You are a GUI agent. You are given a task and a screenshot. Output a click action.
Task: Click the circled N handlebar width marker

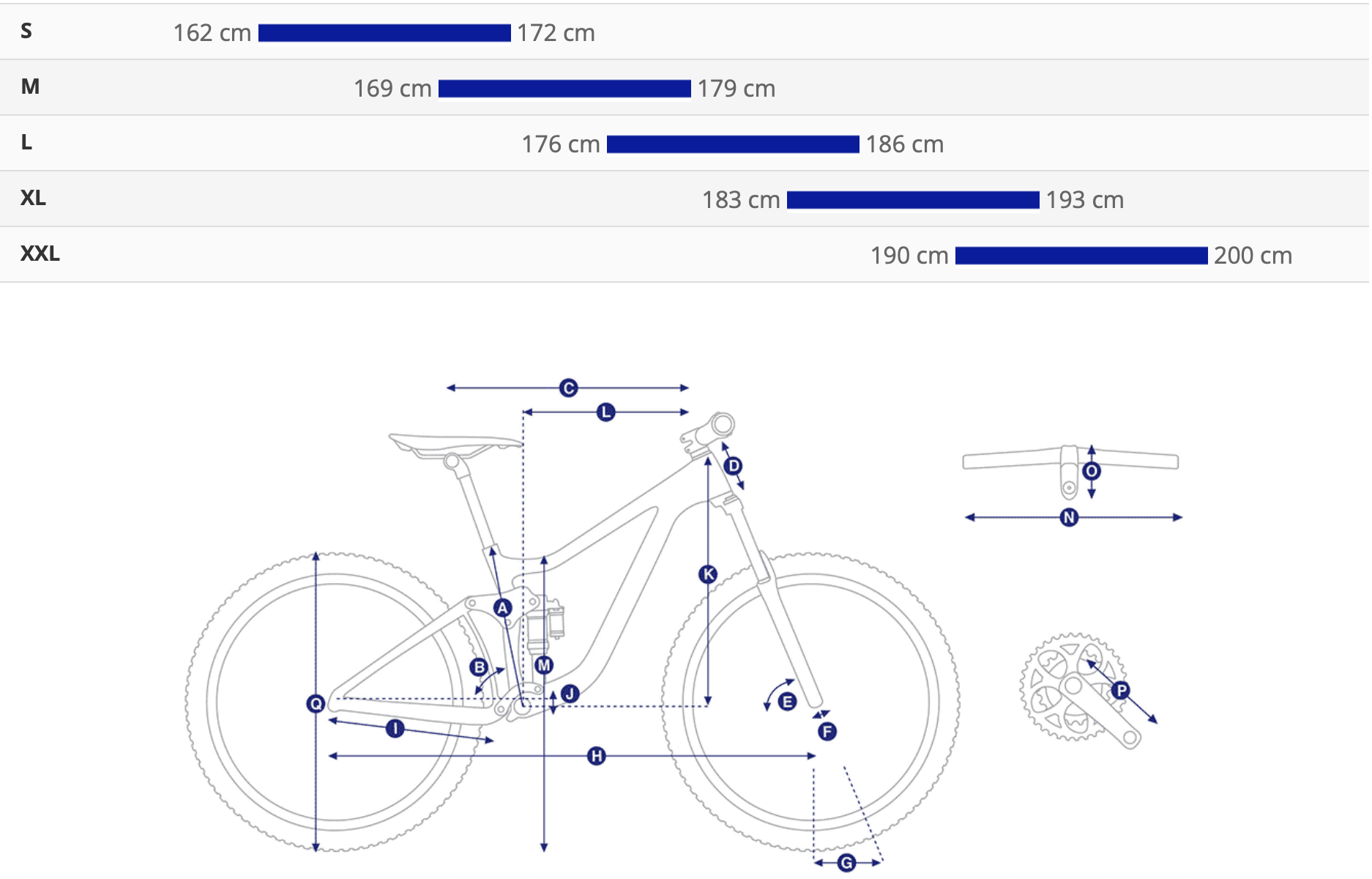click(1069, 517)
